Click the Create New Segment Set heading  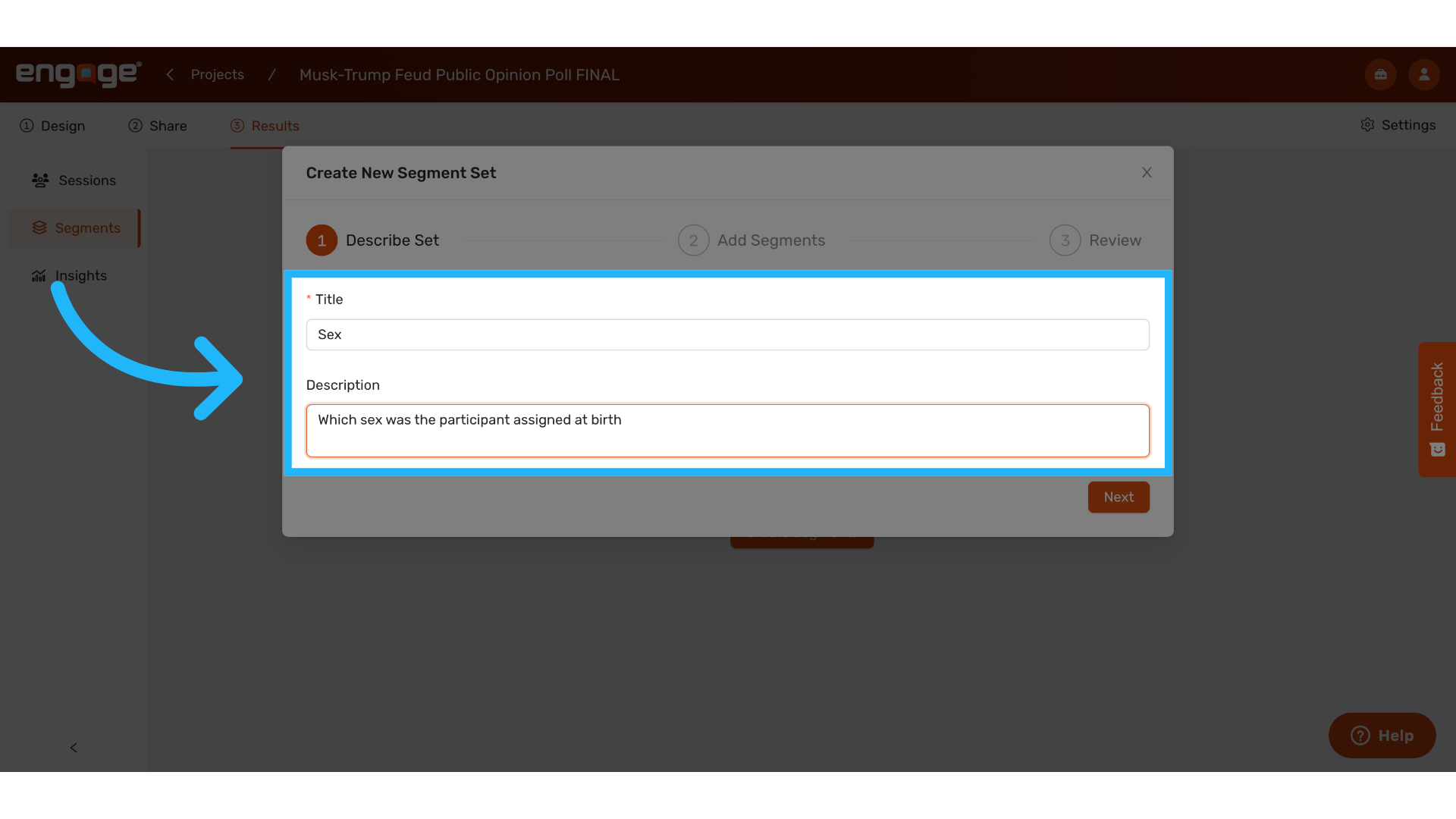pyautogui.click(x=401, y=173)
